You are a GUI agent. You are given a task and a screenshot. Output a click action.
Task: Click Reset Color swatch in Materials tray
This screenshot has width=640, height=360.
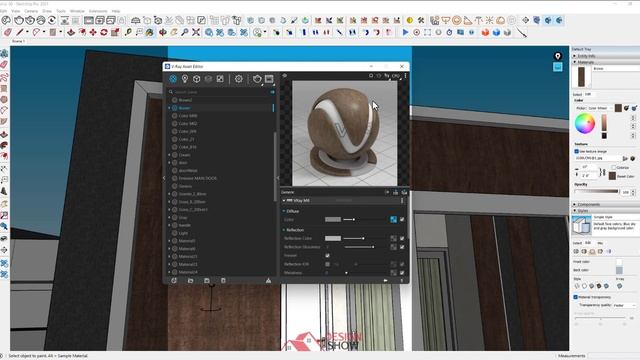click(612, 176)
